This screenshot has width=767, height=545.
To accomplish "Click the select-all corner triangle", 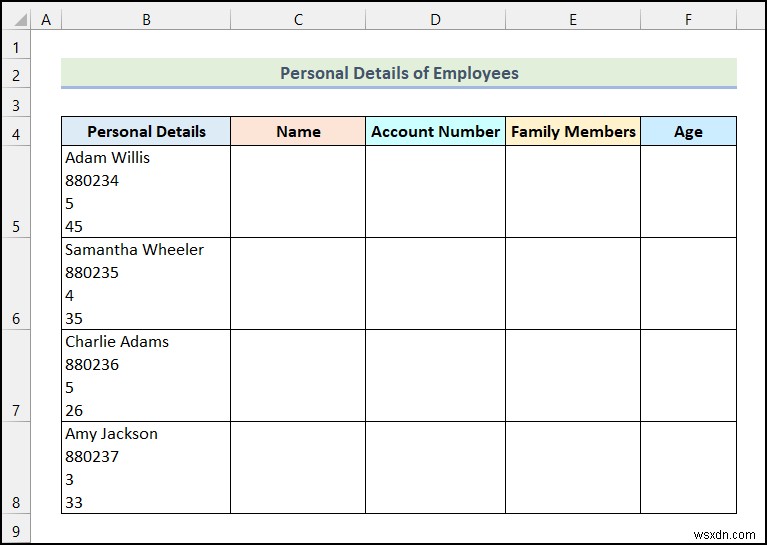I will (20, 20).
